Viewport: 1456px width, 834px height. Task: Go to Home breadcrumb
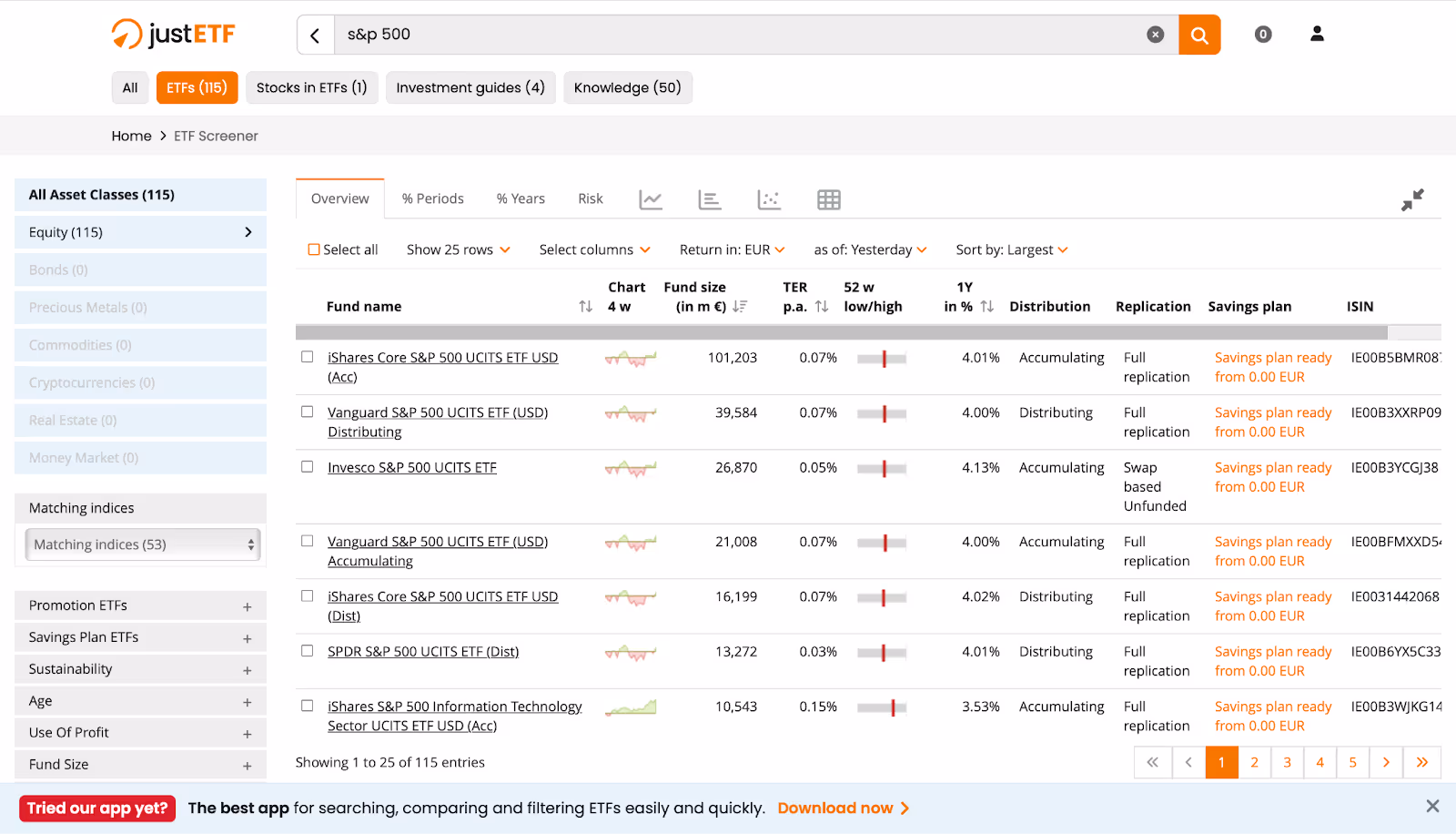132,136
